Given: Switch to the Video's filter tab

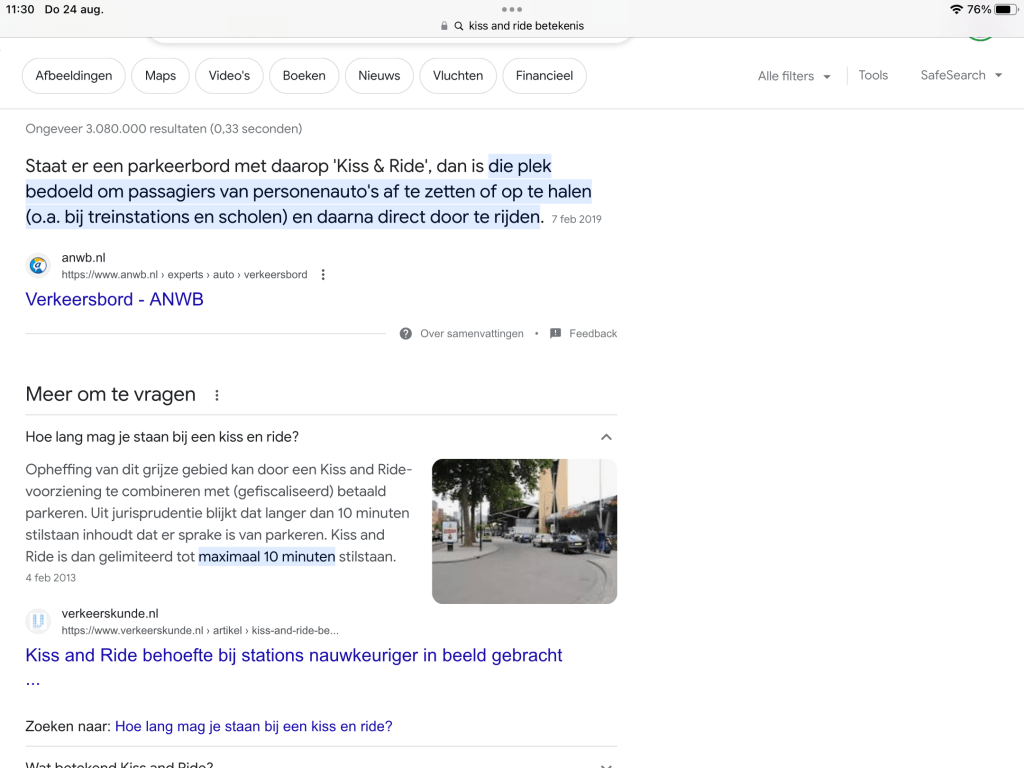Looking at the screenshot, I should click(229, 76).
